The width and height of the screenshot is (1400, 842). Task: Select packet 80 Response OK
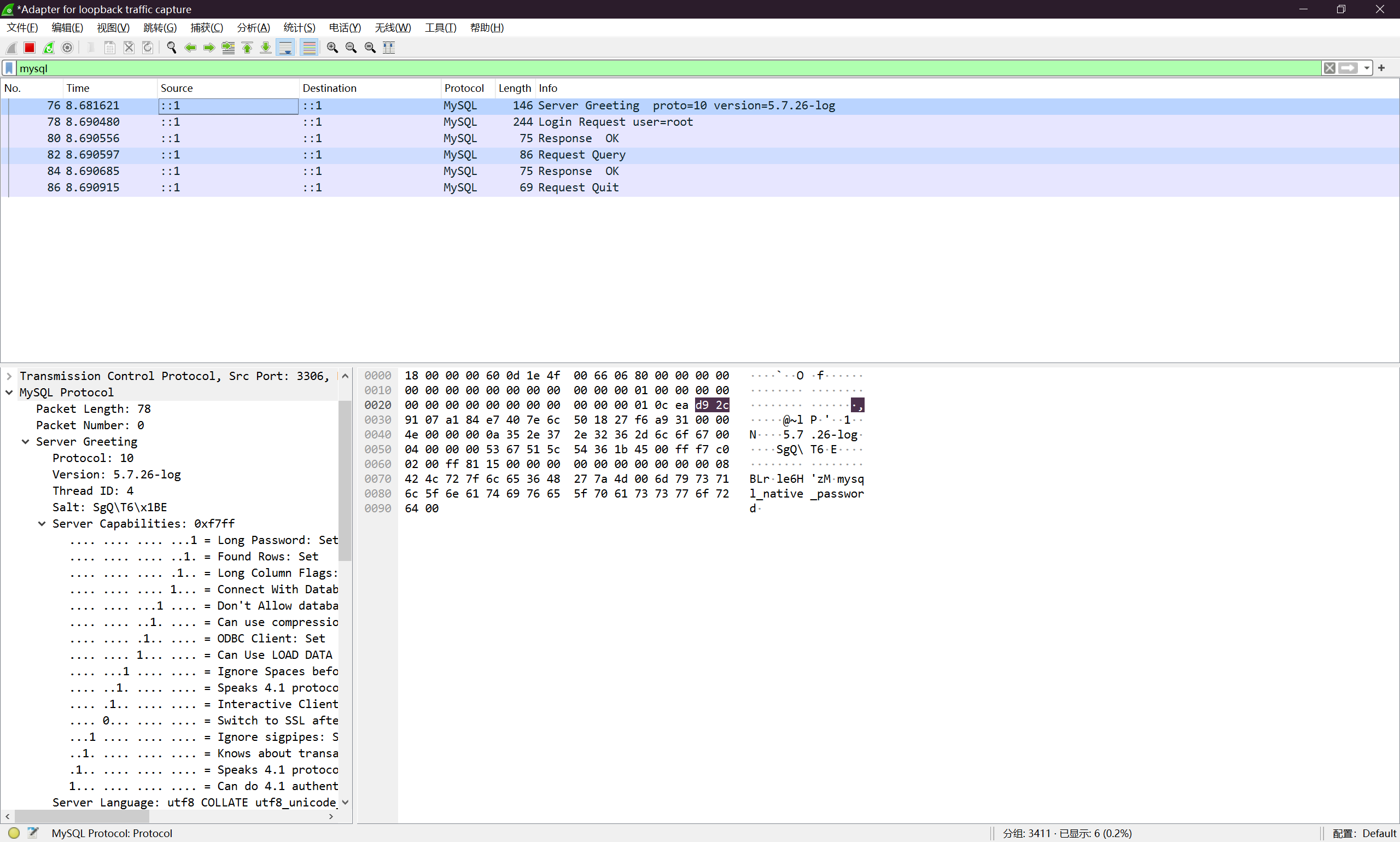pyautogui.click(x=699, y=138)
